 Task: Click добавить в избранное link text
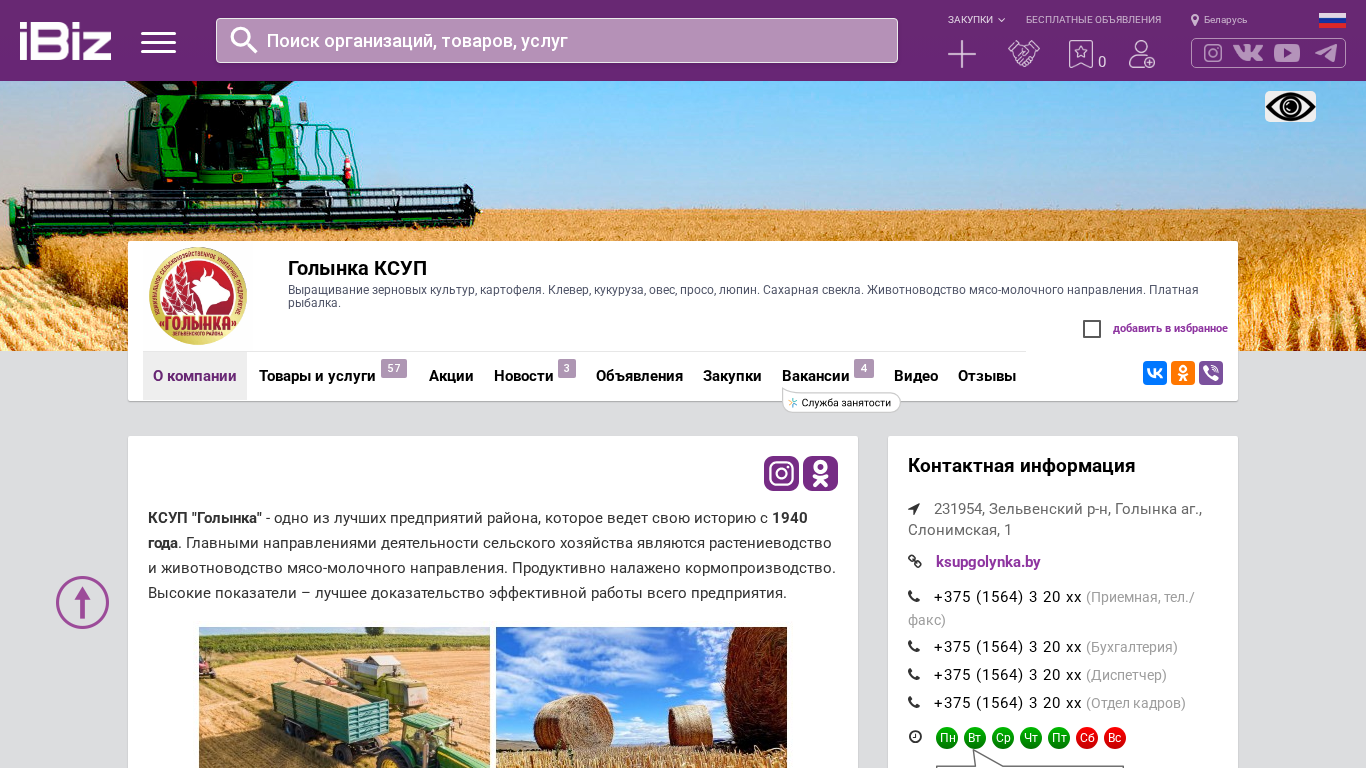click(1170, 329)
